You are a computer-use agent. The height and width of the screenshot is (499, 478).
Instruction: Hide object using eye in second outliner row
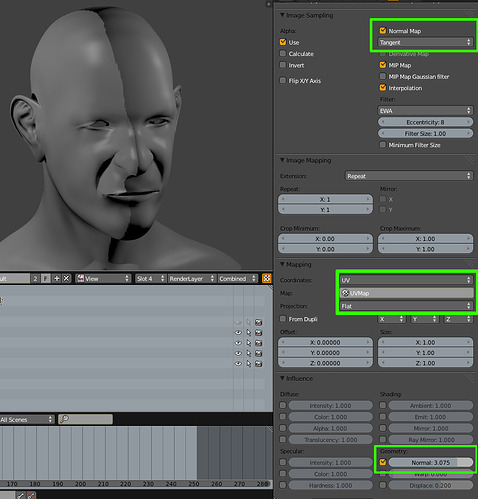pos(238,333)
